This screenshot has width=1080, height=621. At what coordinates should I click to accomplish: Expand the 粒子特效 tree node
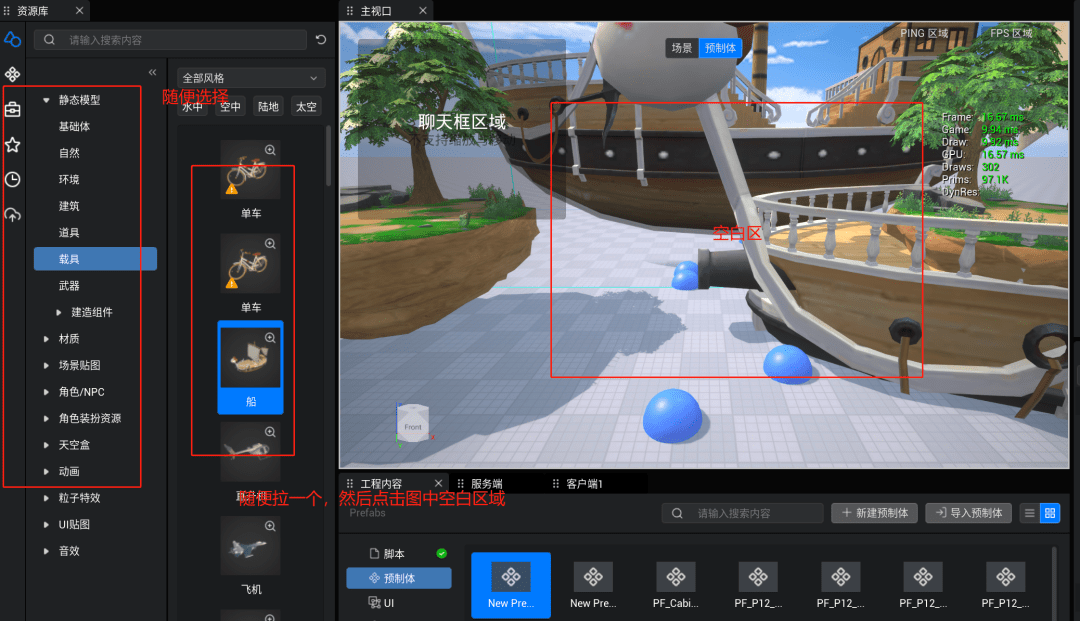(x=46, y=498)
